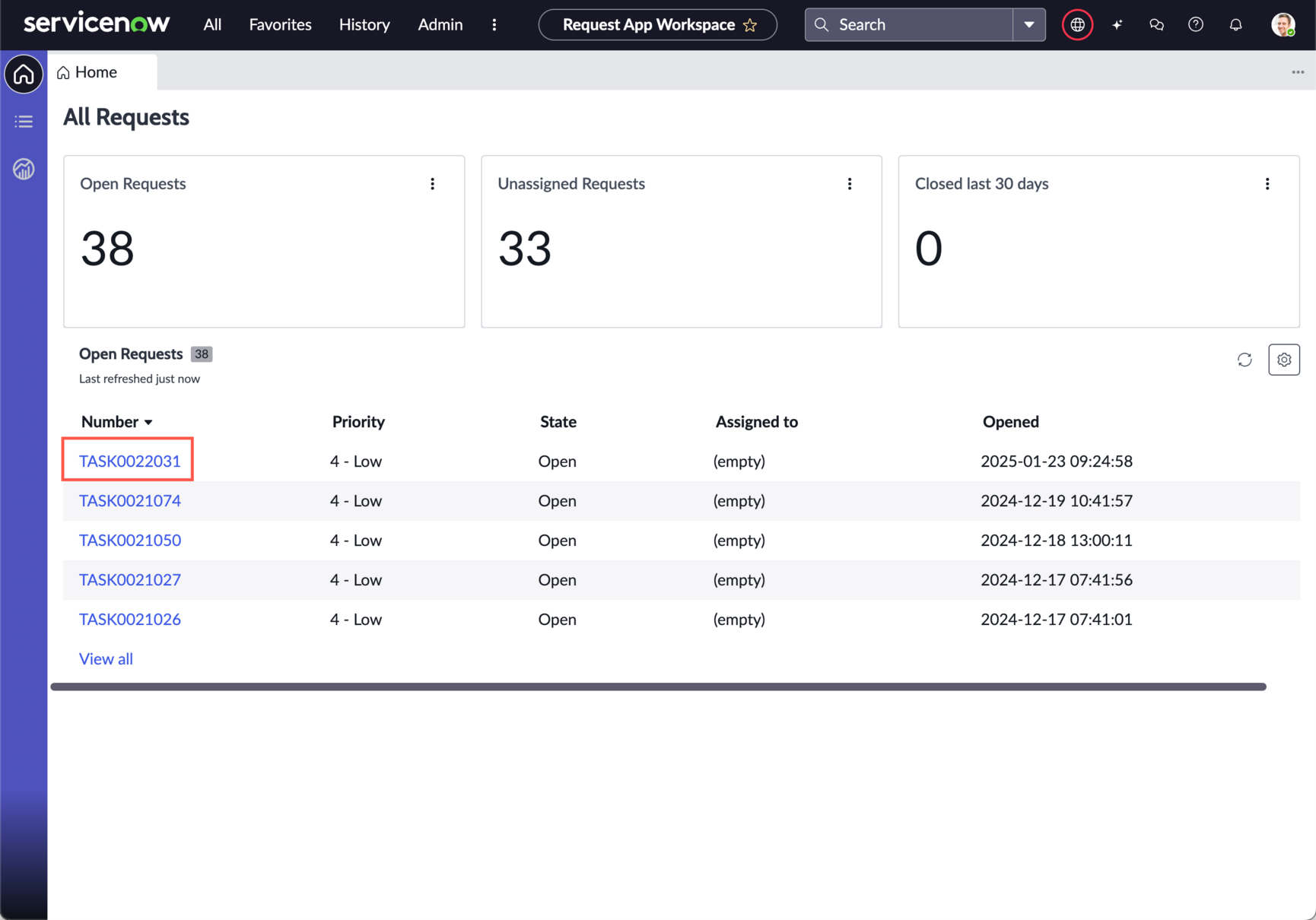Open list settings gear button
This screenshot has width=1316, height=920.
(1284, 360)
